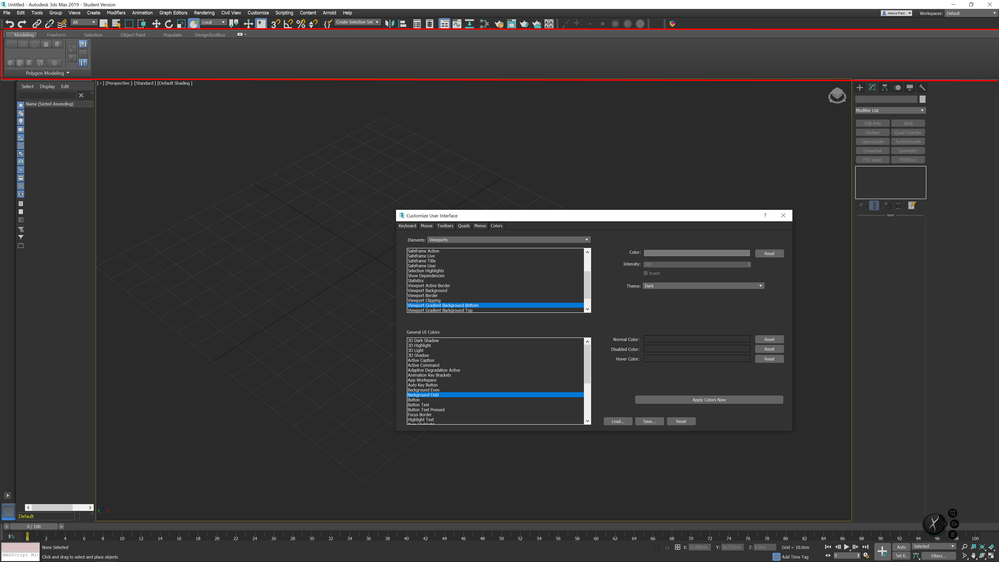Click the Zoom magnifier viewport navigation icon
The height and width of the screenshot is (562, 999).
965,547
